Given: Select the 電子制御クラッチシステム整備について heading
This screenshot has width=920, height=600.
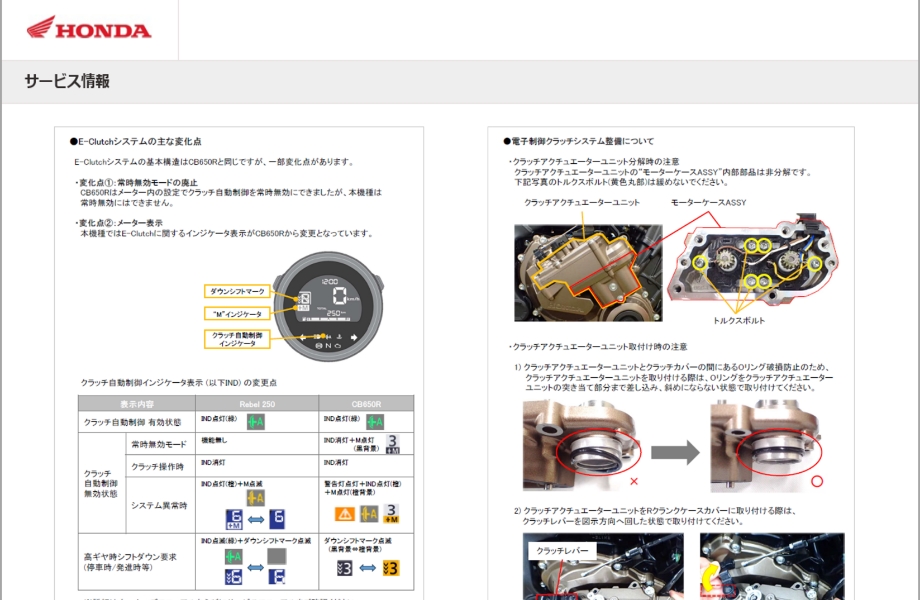Looking at the screenshot, I should point(579,141).
